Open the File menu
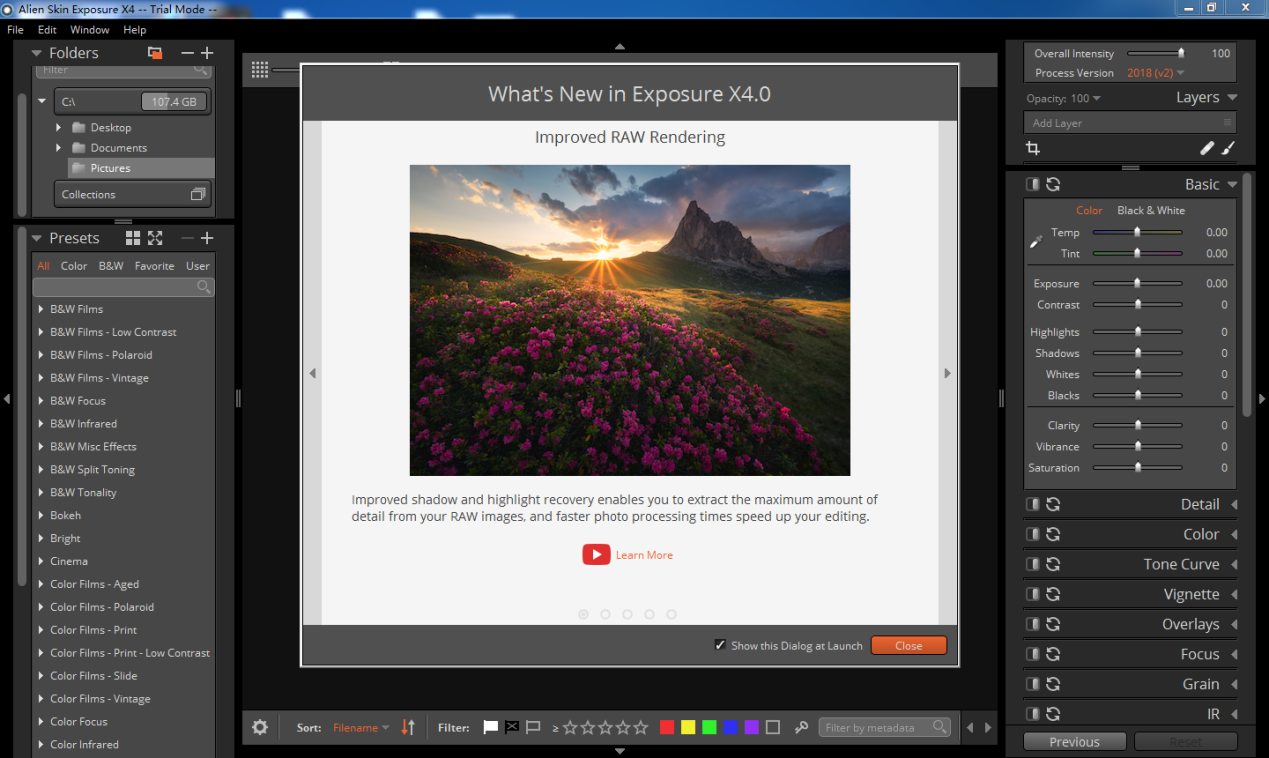 click(x=15, y=30)
